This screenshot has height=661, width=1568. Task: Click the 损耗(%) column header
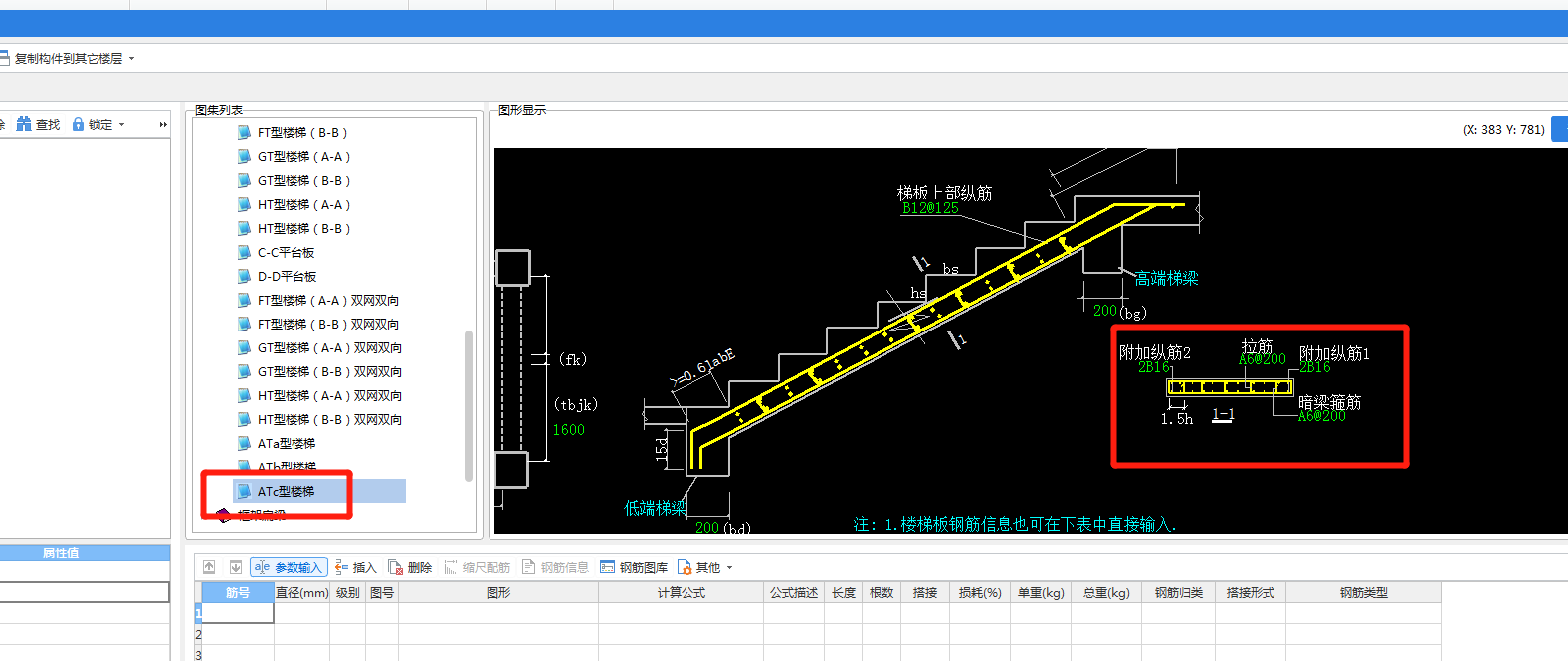click(x=980, y=592)
